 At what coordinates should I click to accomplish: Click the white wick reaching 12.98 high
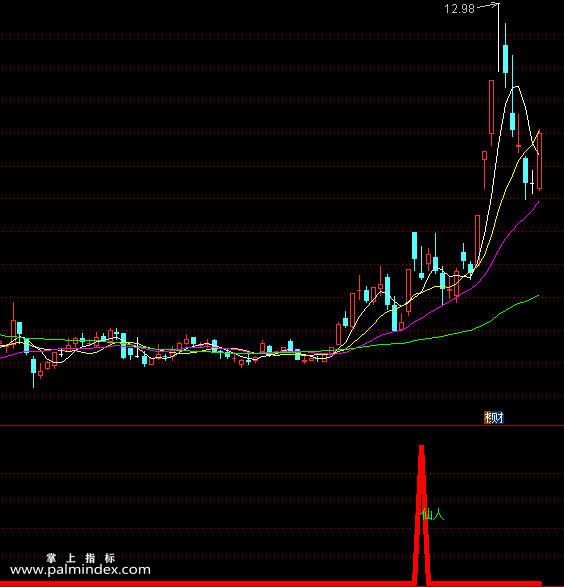tap(499, 37)
